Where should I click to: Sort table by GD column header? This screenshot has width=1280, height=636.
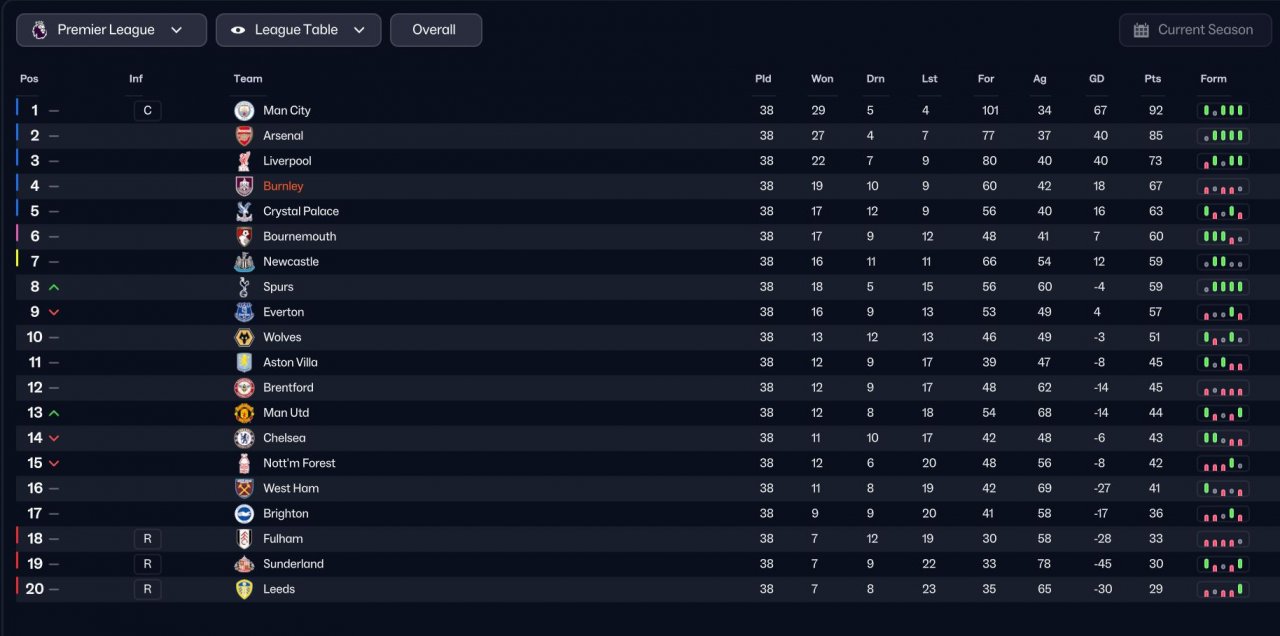[x=1097, y=79]
